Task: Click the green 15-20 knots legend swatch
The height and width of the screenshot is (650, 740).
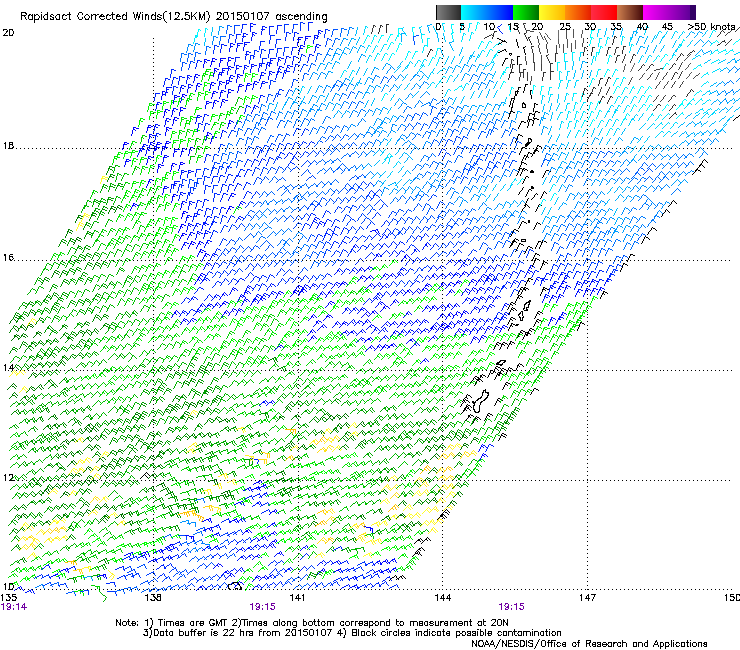Action: [x=526, y=12]
